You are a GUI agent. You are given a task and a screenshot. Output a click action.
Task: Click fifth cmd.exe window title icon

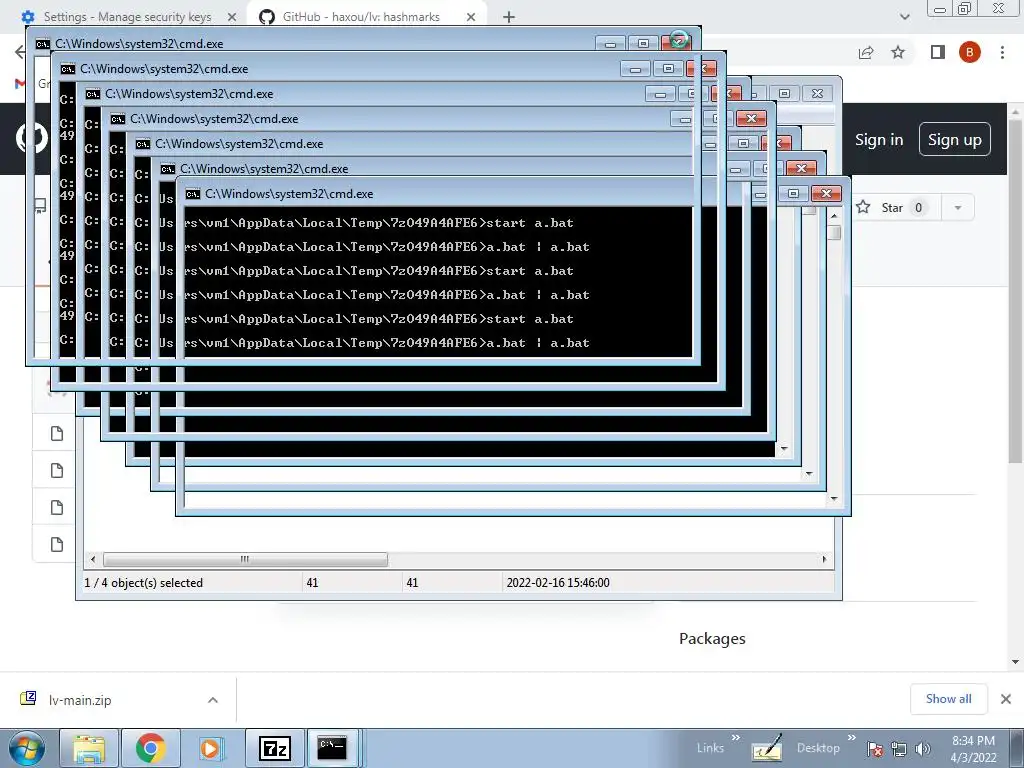tap(142, 144)
